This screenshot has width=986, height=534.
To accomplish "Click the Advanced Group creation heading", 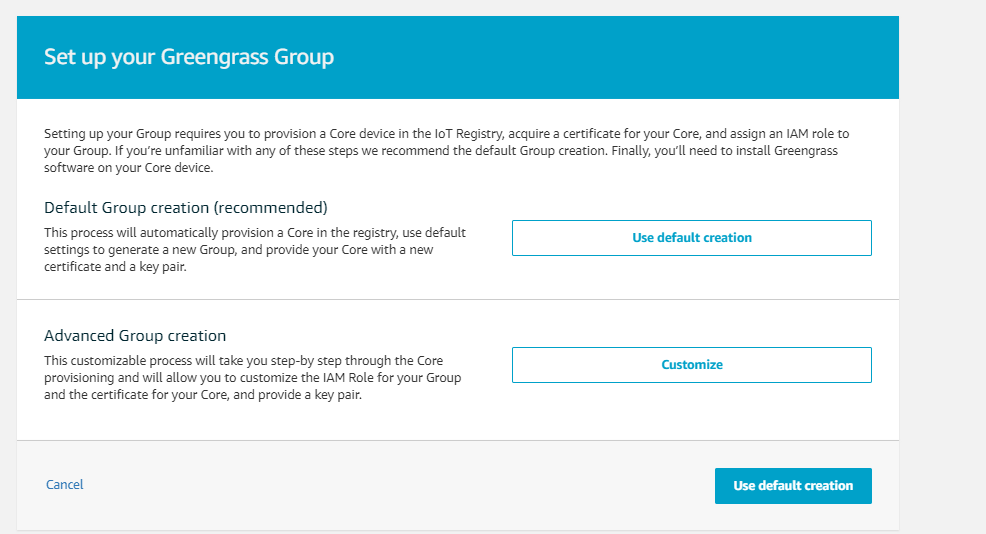I will pyautogui.click(x=135, y=335).
